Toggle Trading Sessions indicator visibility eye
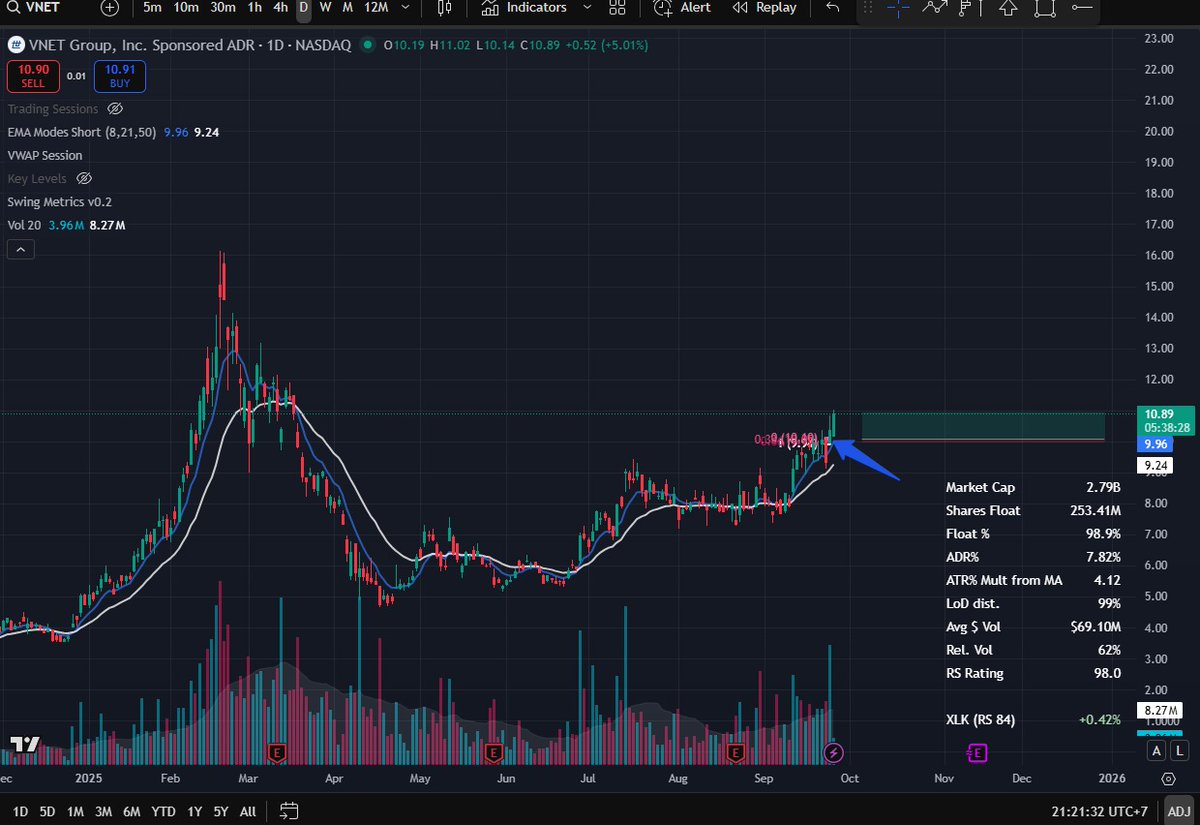Image resolution: width=1200 pixels, height=825 pixels. [115, 108]
